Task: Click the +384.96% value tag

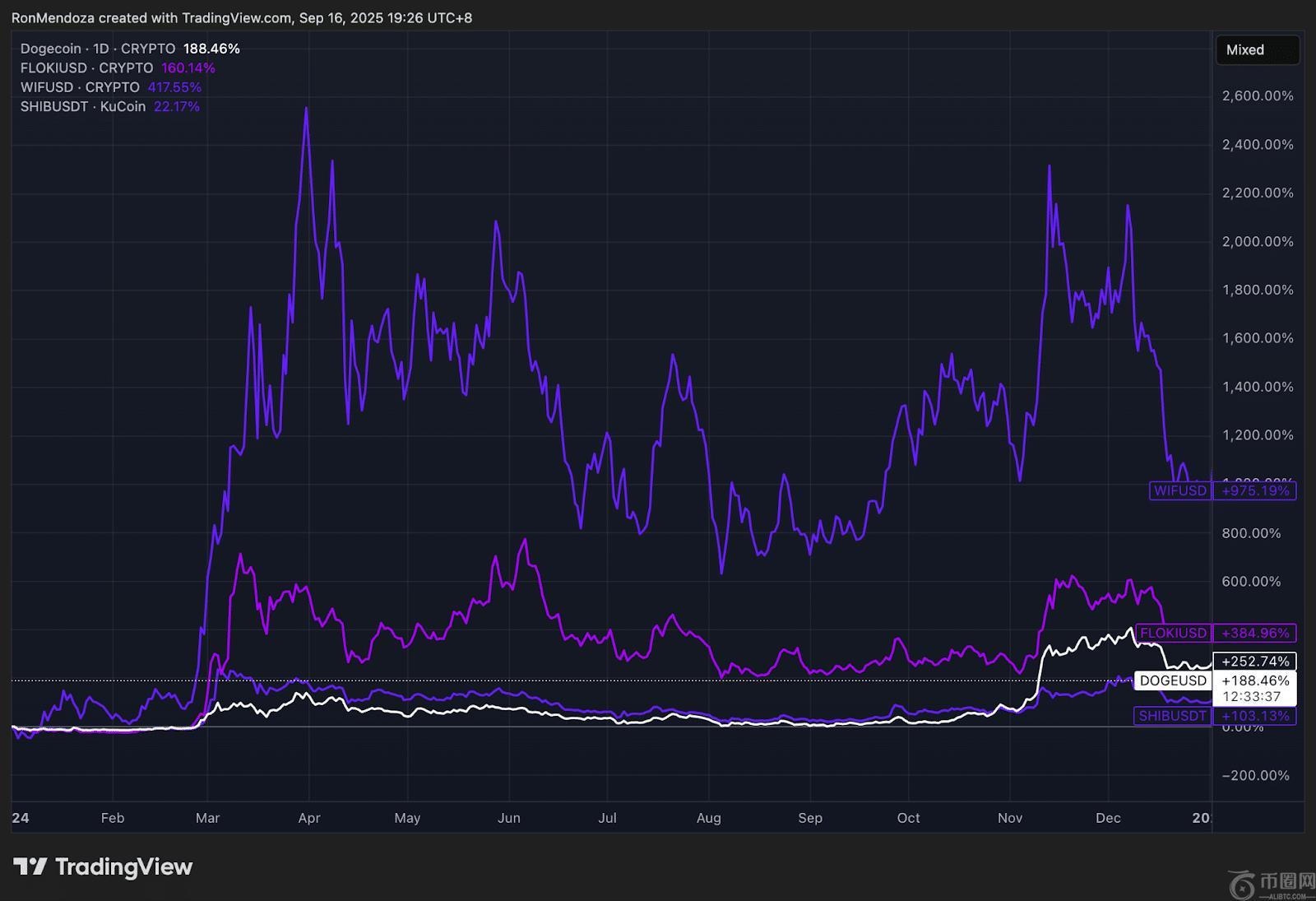Action: [x=1255, y=634]
